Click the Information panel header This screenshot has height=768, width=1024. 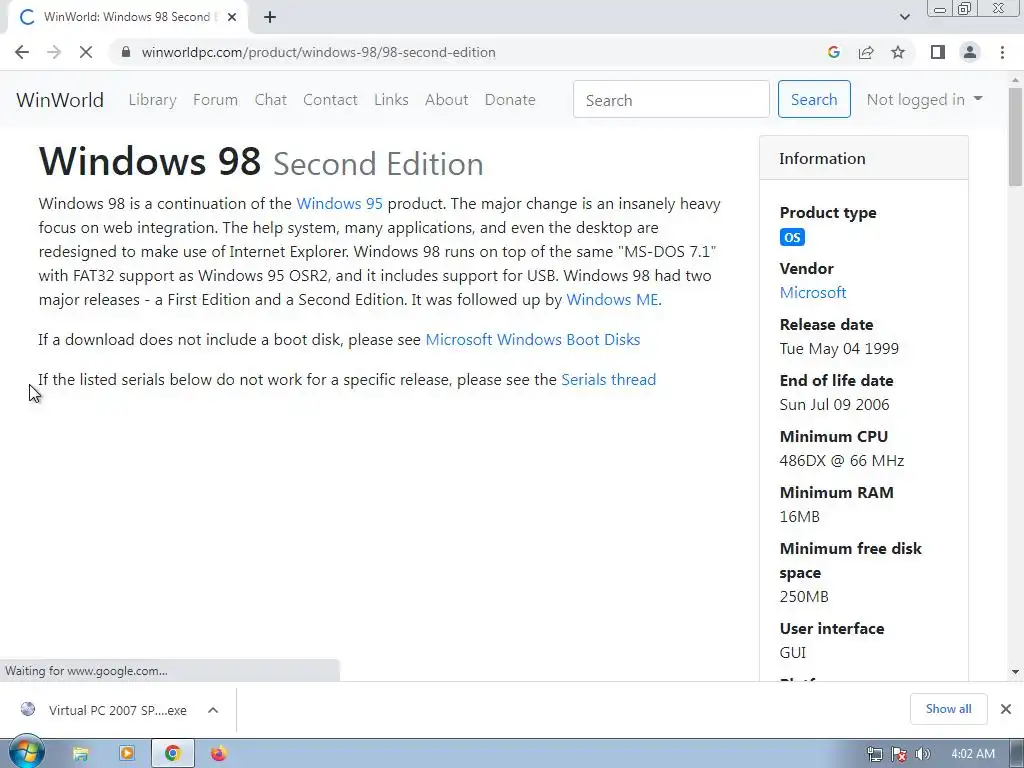(863, 158)
